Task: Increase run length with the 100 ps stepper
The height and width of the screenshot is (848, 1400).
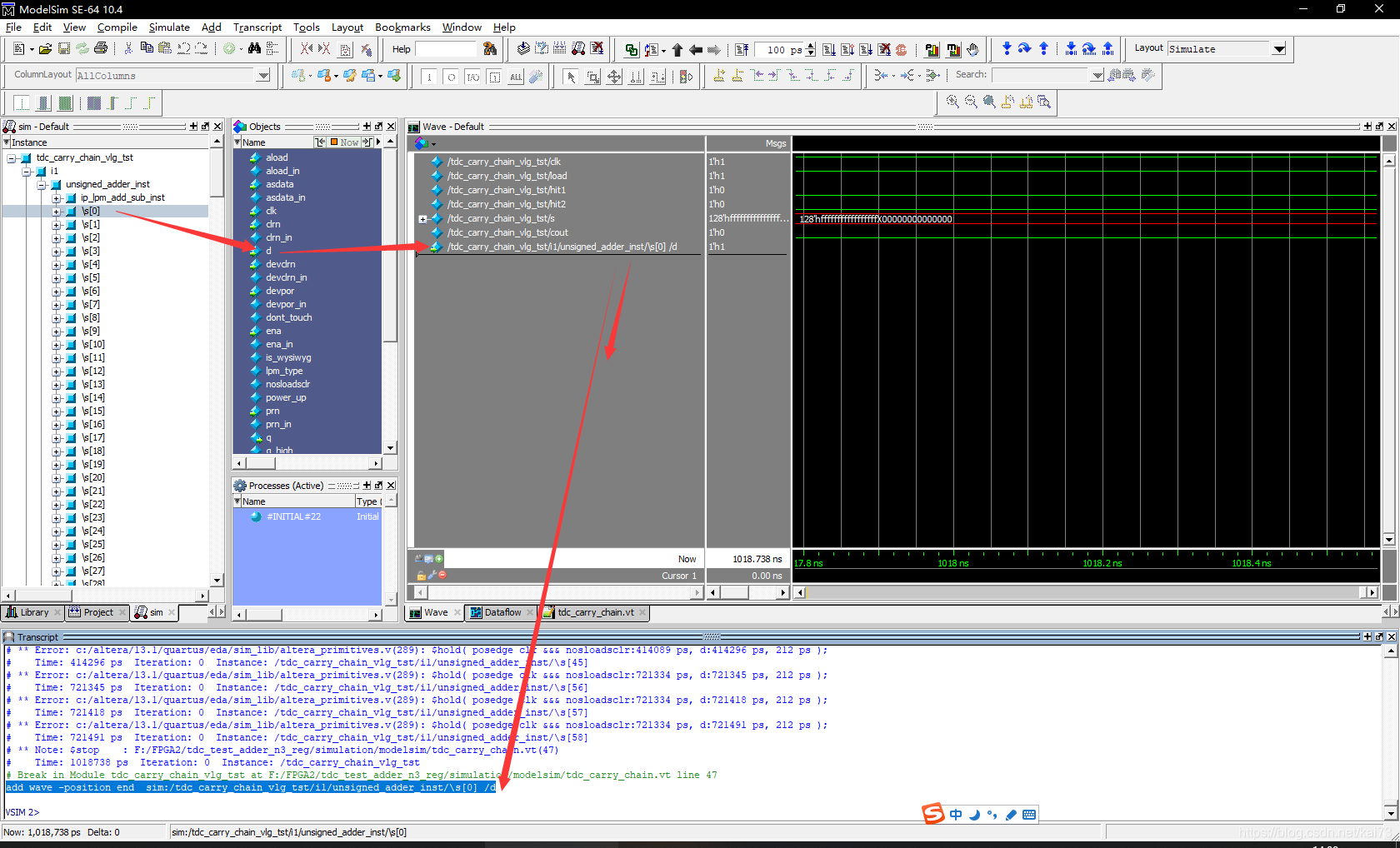Action: (810, 49)
